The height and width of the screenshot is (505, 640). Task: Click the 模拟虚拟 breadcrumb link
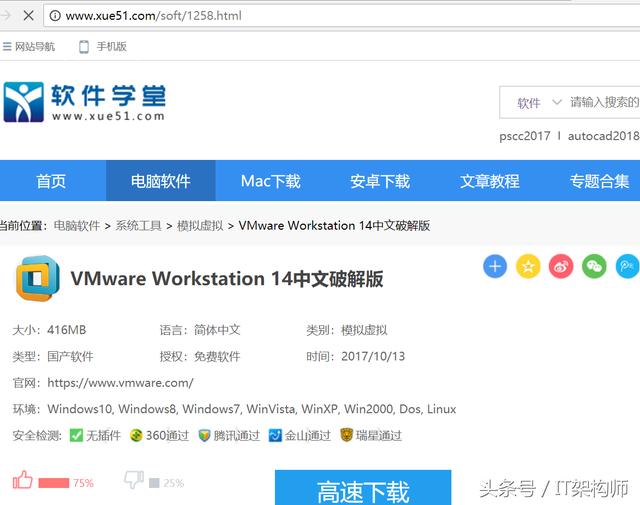[200, 225]
